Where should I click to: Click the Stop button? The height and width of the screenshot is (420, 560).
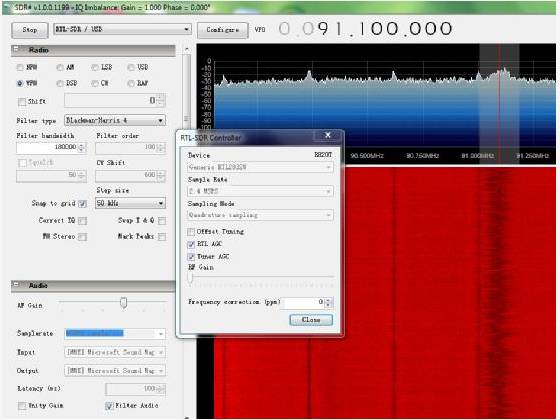click(30, 30)
